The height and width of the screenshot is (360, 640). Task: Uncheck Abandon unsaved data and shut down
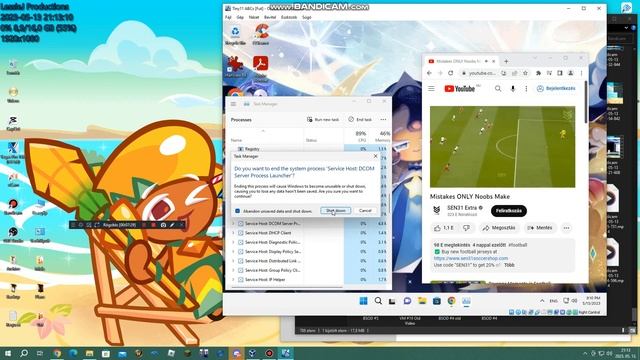238,211
